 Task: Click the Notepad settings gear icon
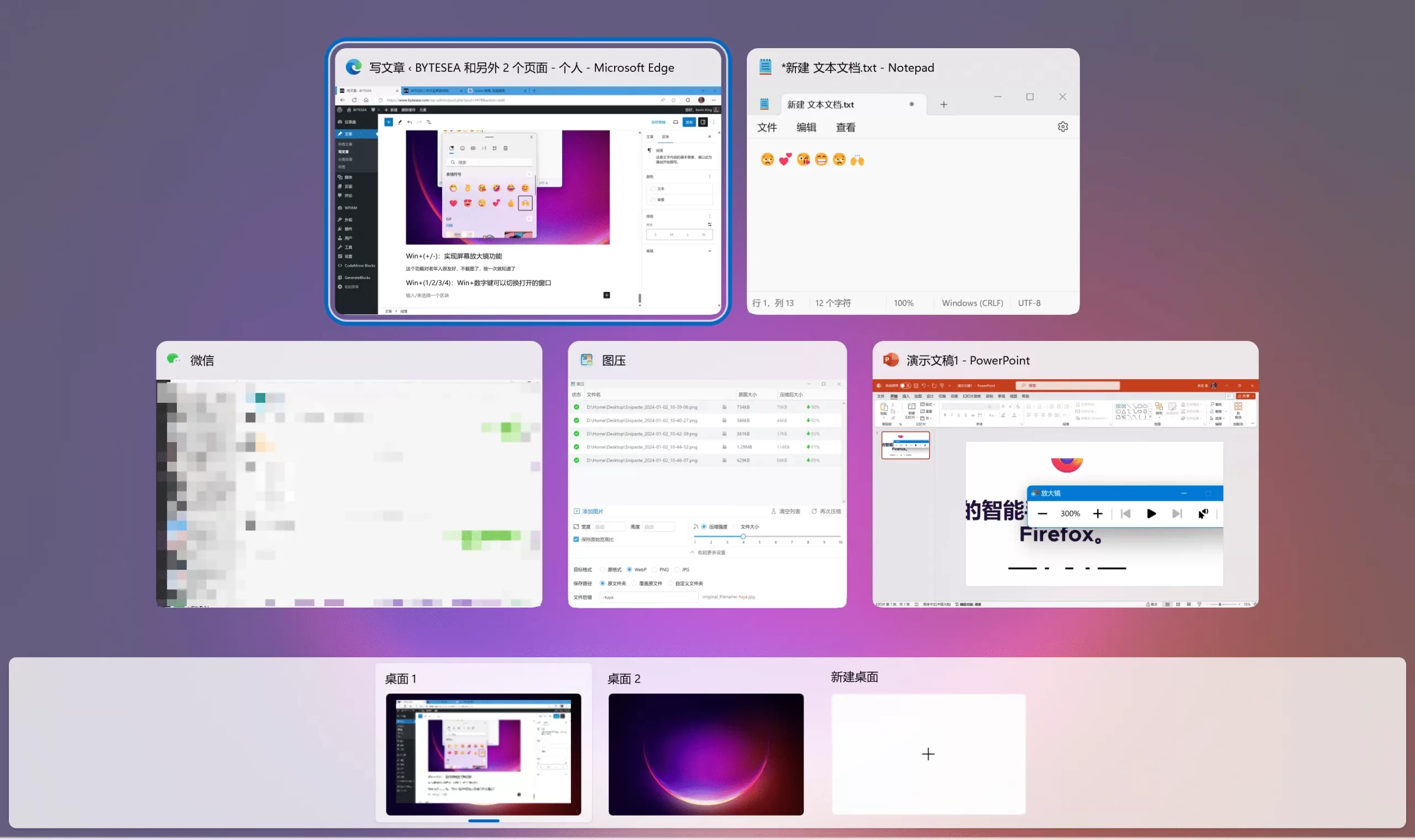1062,127
